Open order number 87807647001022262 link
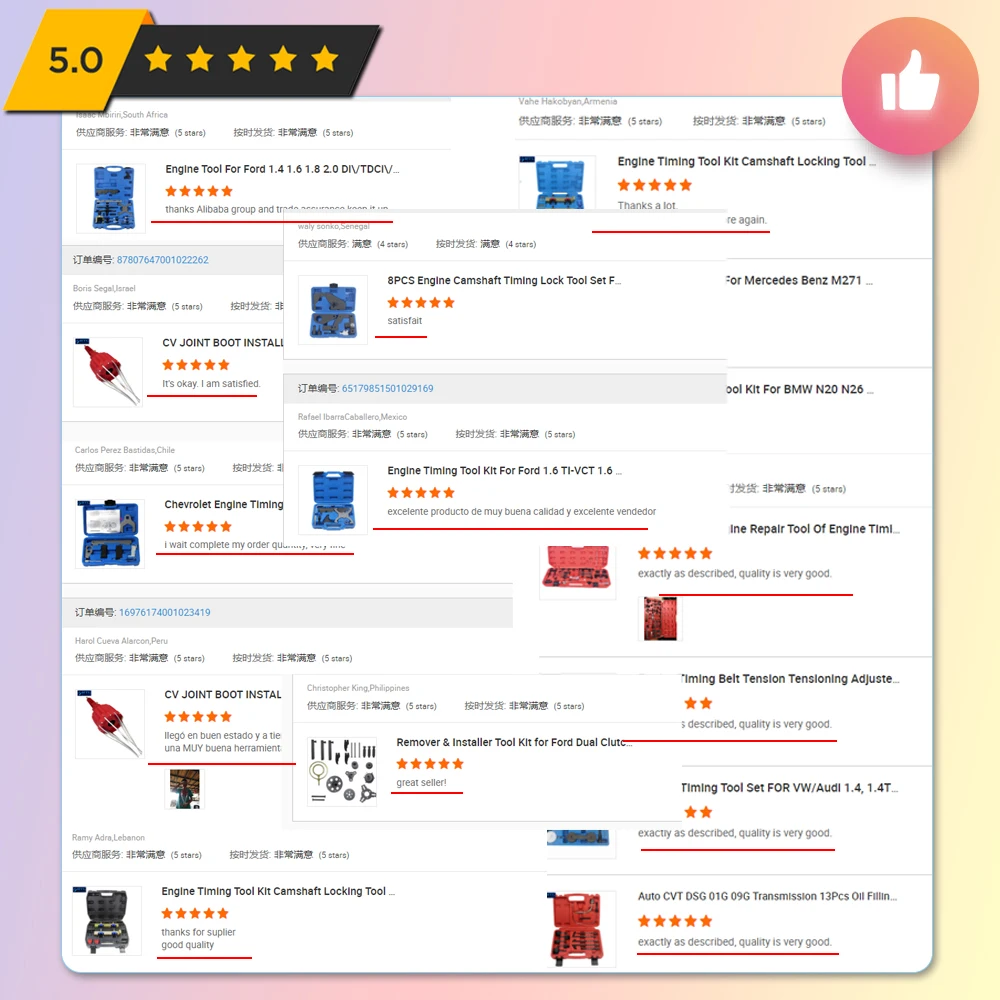Viewport: 1000px width, 1000px height. tap(162, 260)
